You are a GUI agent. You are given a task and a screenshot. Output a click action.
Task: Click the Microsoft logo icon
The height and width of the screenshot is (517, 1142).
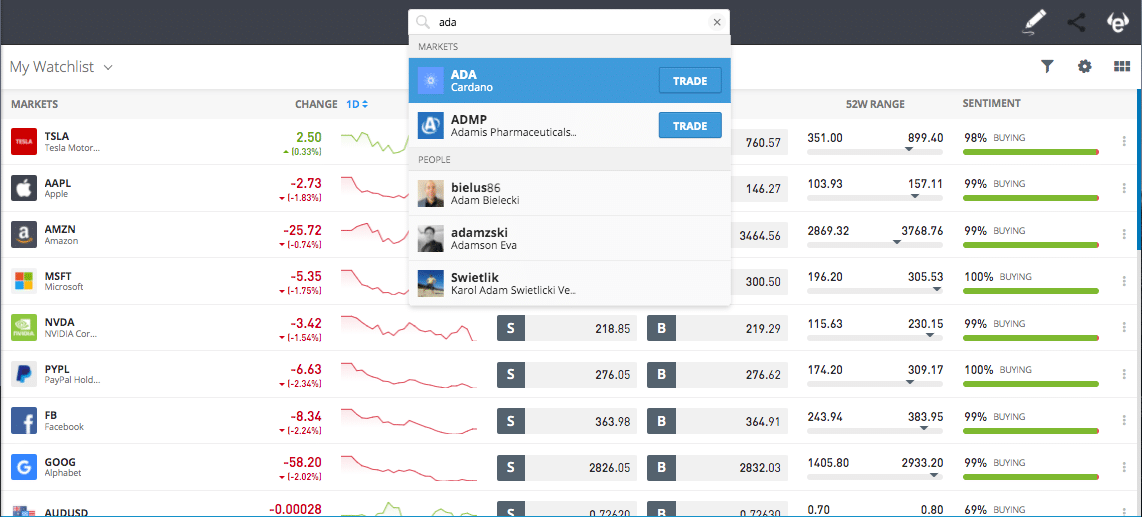coord(24,281)
